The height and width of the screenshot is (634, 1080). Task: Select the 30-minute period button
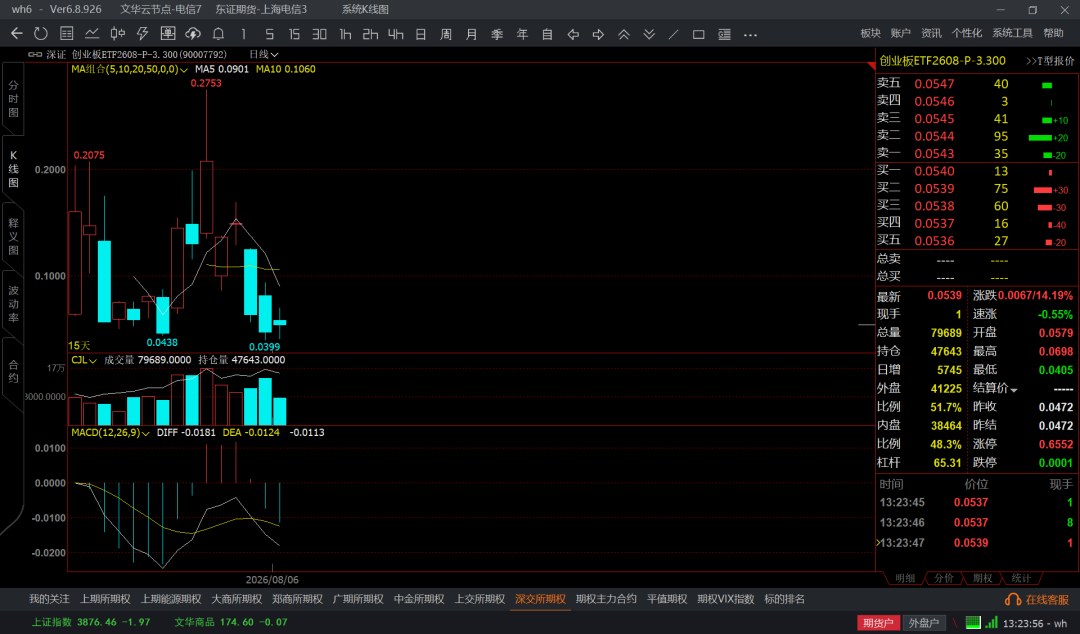pos(319,34)
